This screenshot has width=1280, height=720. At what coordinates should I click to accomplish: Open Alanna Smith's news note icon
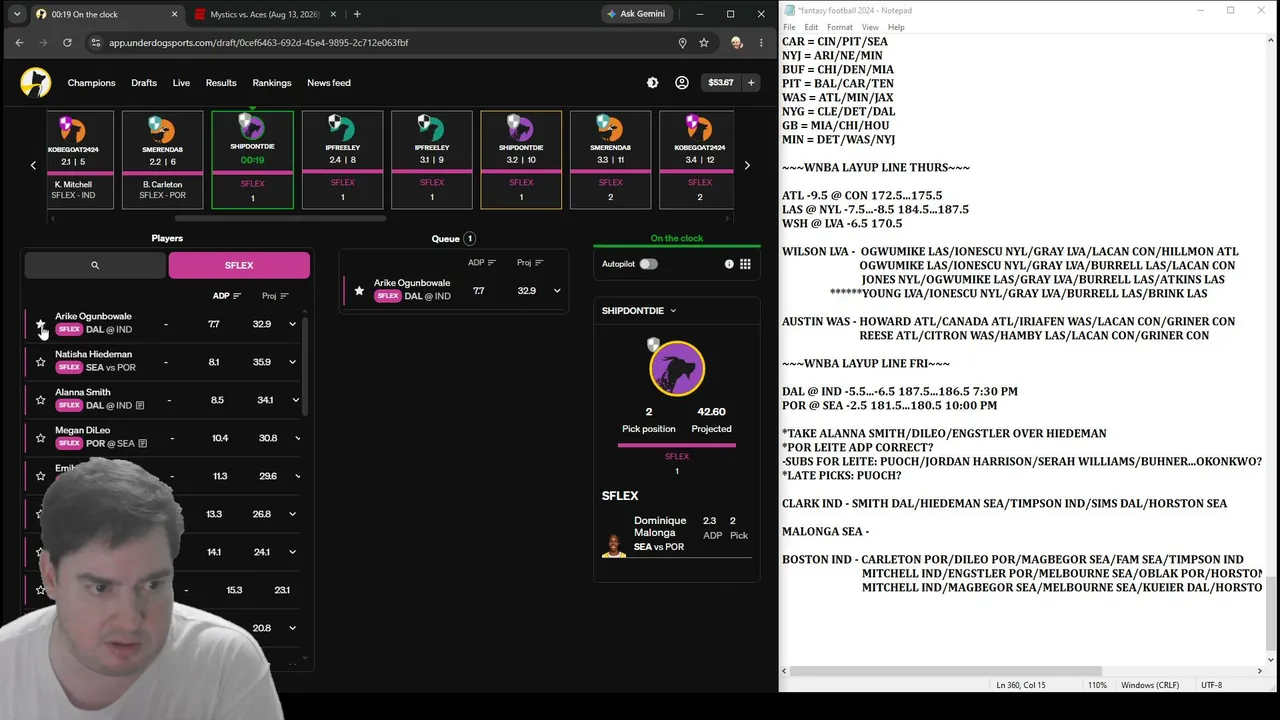point(140,405)
